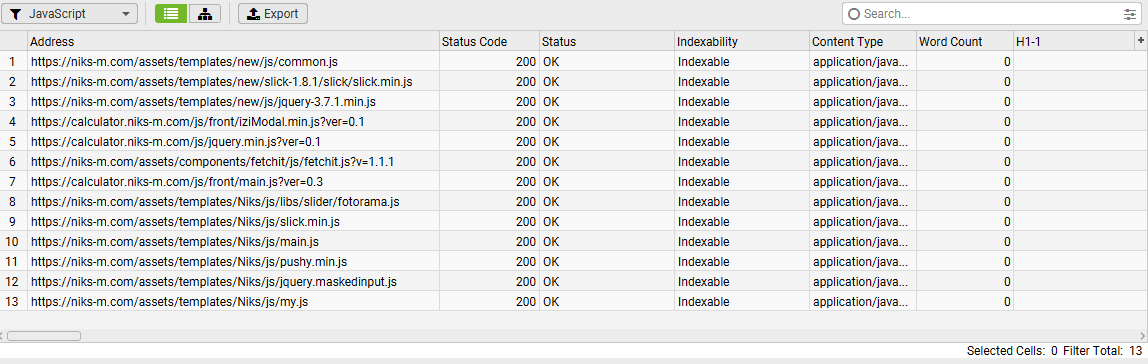Sort by Status Code column header
Screen dimensions: 1148x364
(x=489, y=42)
